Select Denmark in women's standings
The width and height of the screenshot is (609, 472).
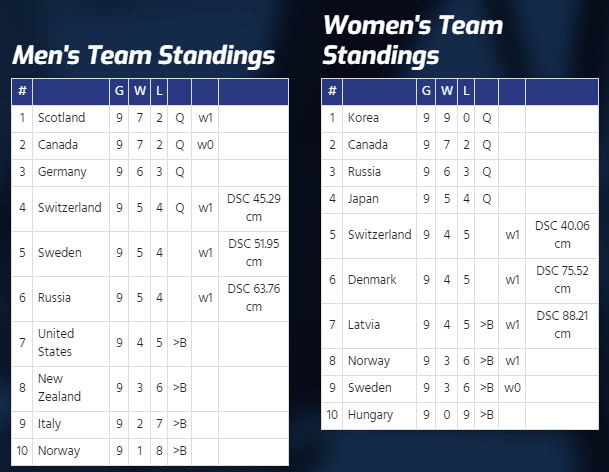(372, 280)
